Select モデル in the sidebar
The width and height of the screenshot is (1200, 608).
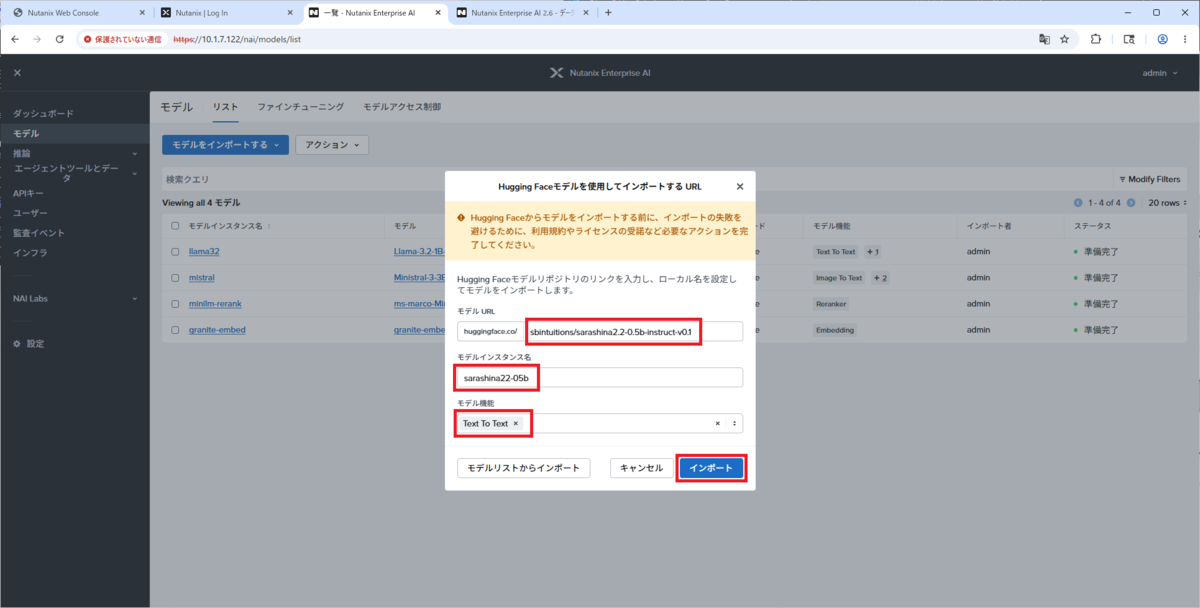(27, 134)
